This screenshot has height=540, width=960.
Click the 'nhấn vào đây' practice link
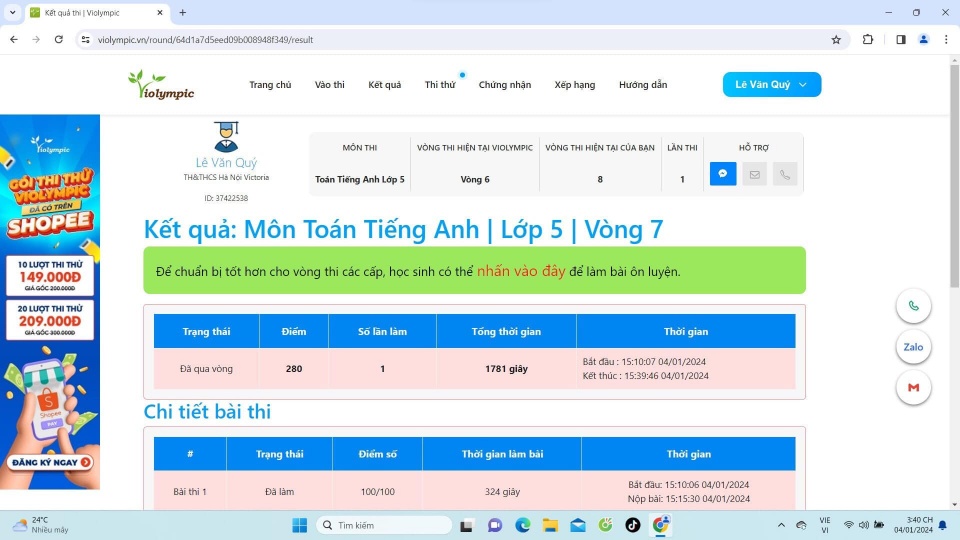point(520,271)
